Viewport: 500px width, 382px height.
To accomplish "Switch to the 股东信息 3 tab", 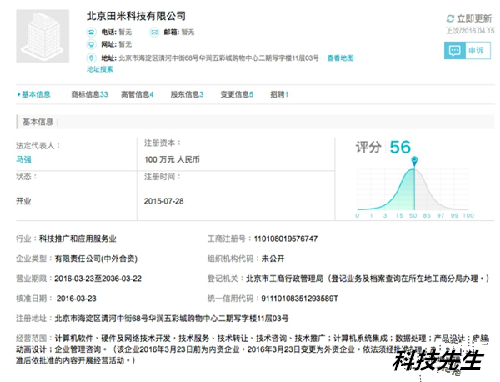I will pos(187,95).
